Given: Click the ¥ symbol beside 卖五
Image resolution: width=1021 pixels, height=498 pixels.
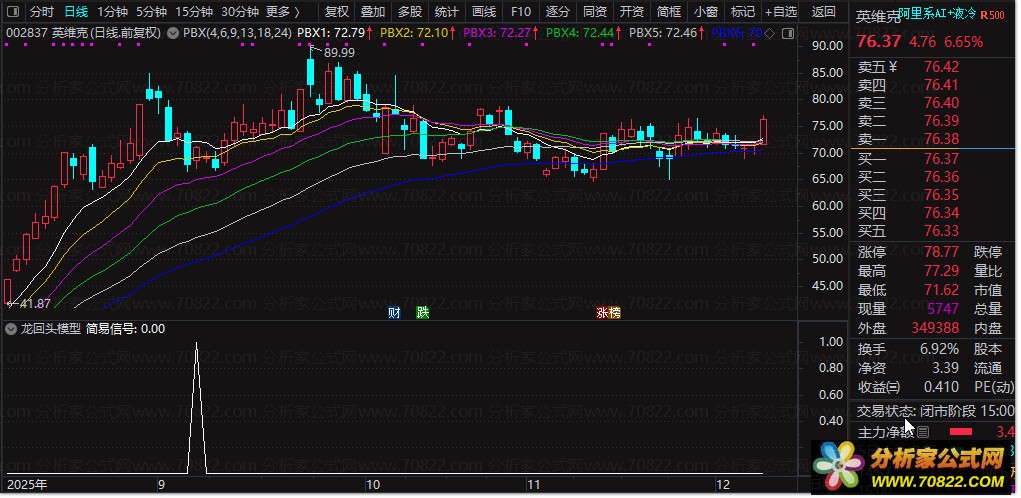Looking at the screenshot, I should (894, 67).
